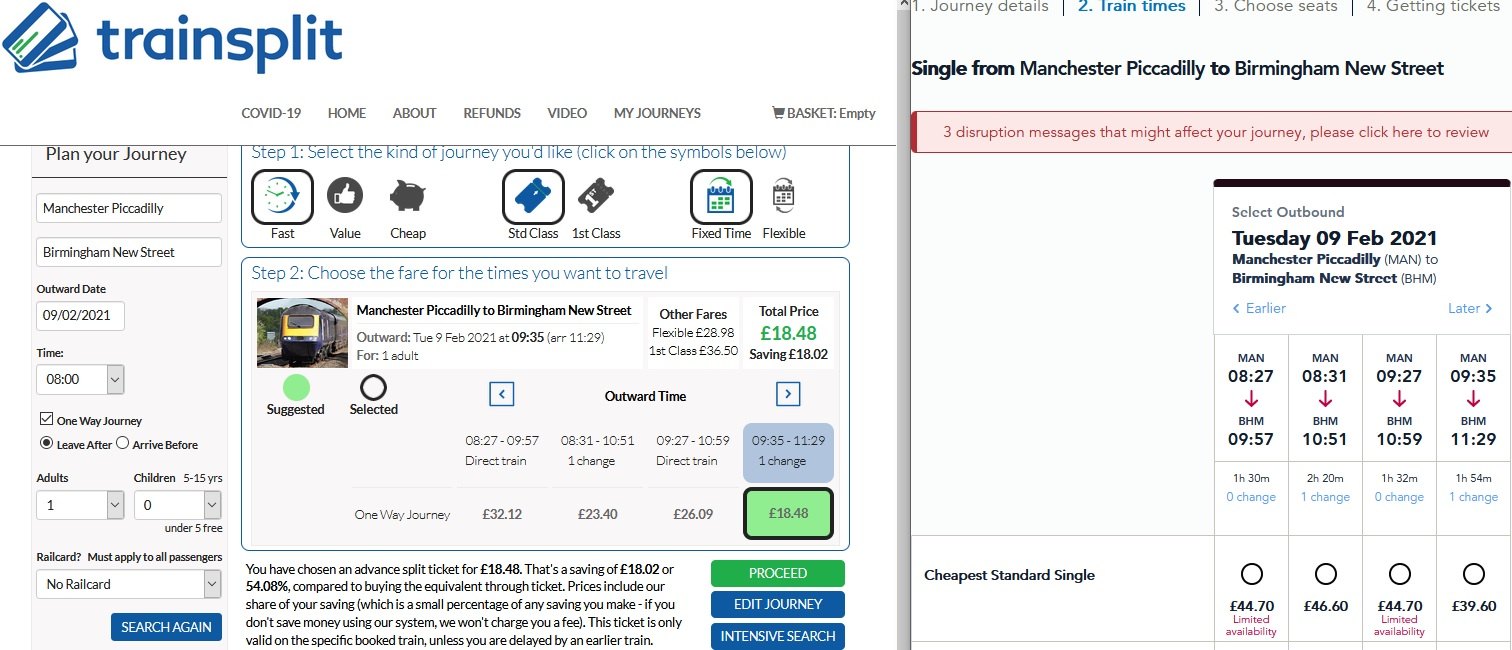Screen dimensions: 1512x650
Task: Open the VIDEO menu item
Action: point(567,113)
